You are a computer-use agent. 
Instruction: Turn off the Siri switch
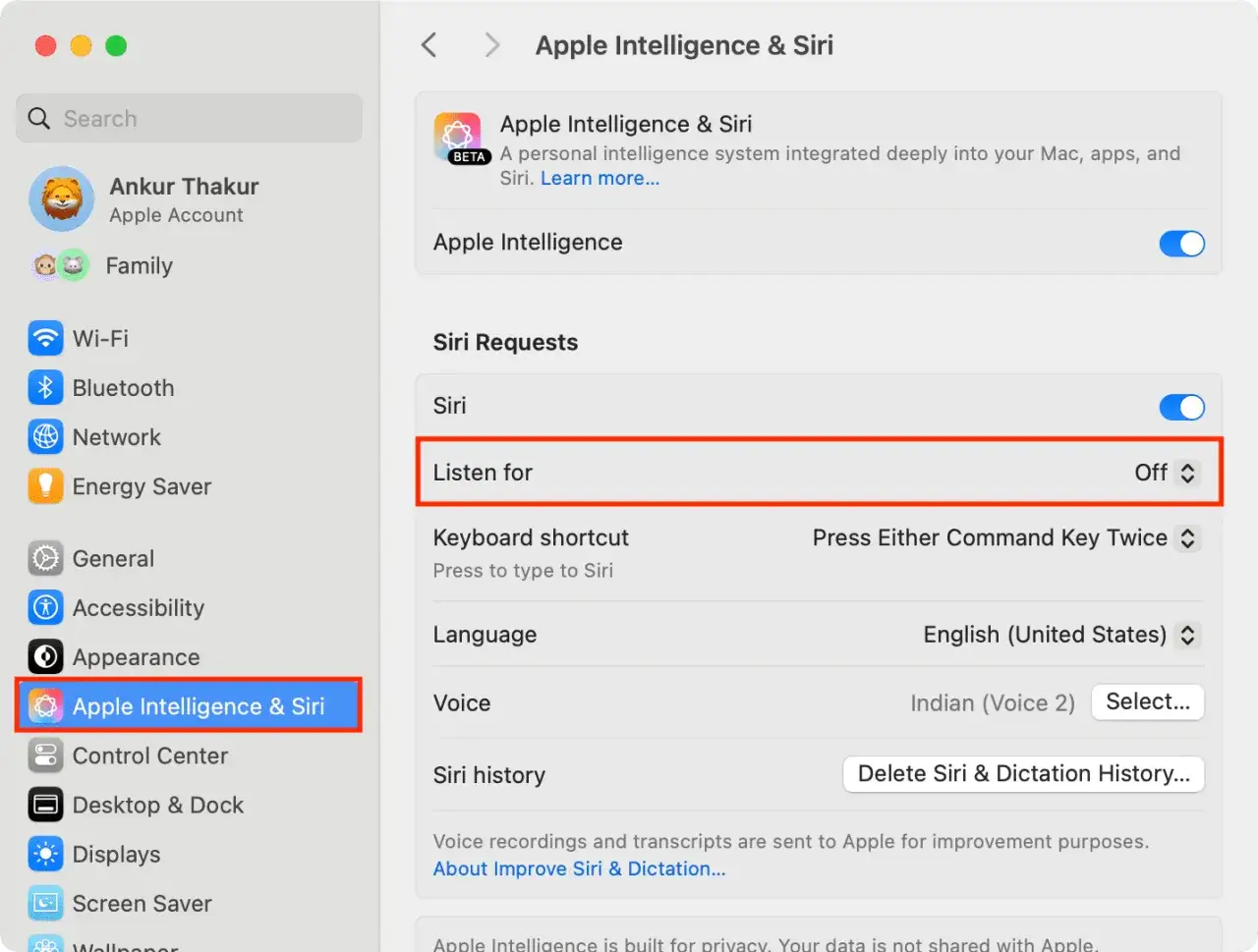[x=1182, y=406]
